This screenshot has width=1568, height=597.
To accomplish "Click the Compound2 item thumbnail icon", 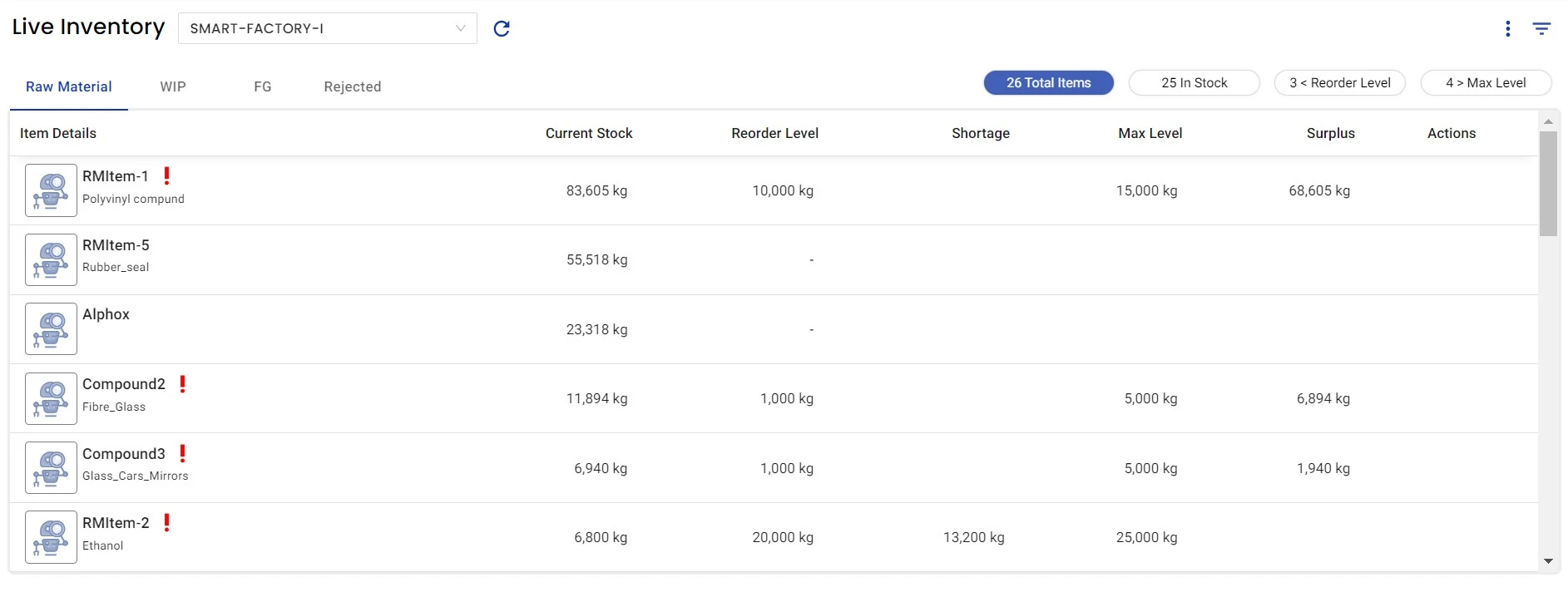I will tap(51, 398).
